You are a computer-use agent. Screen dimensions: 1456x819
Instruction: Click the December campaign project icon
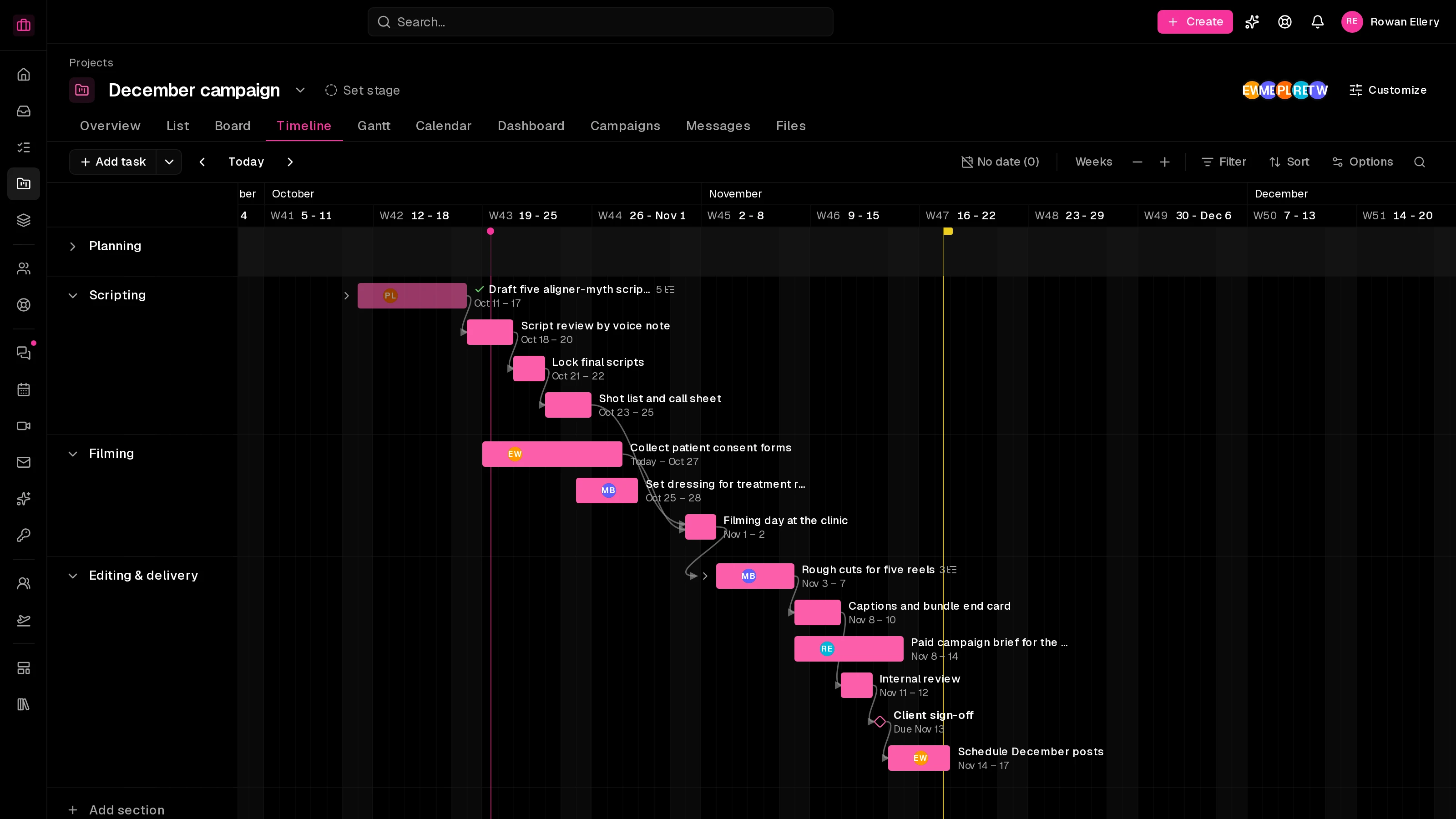tap(82, 90)
